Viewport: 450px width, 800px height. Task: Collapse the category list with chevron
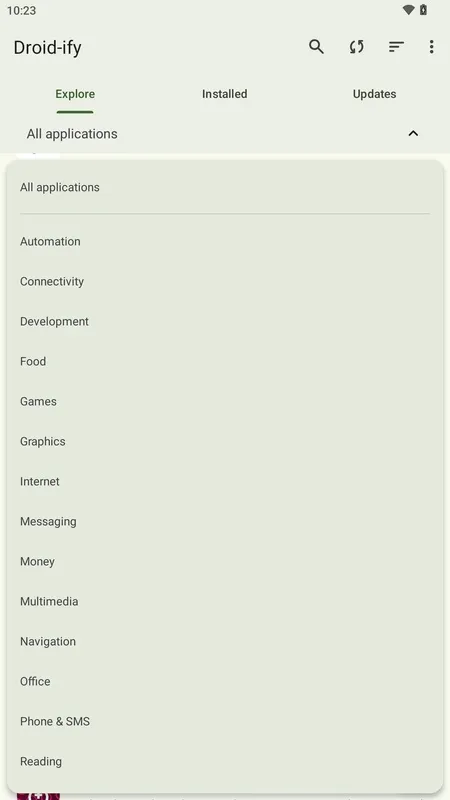coord(413,134)
